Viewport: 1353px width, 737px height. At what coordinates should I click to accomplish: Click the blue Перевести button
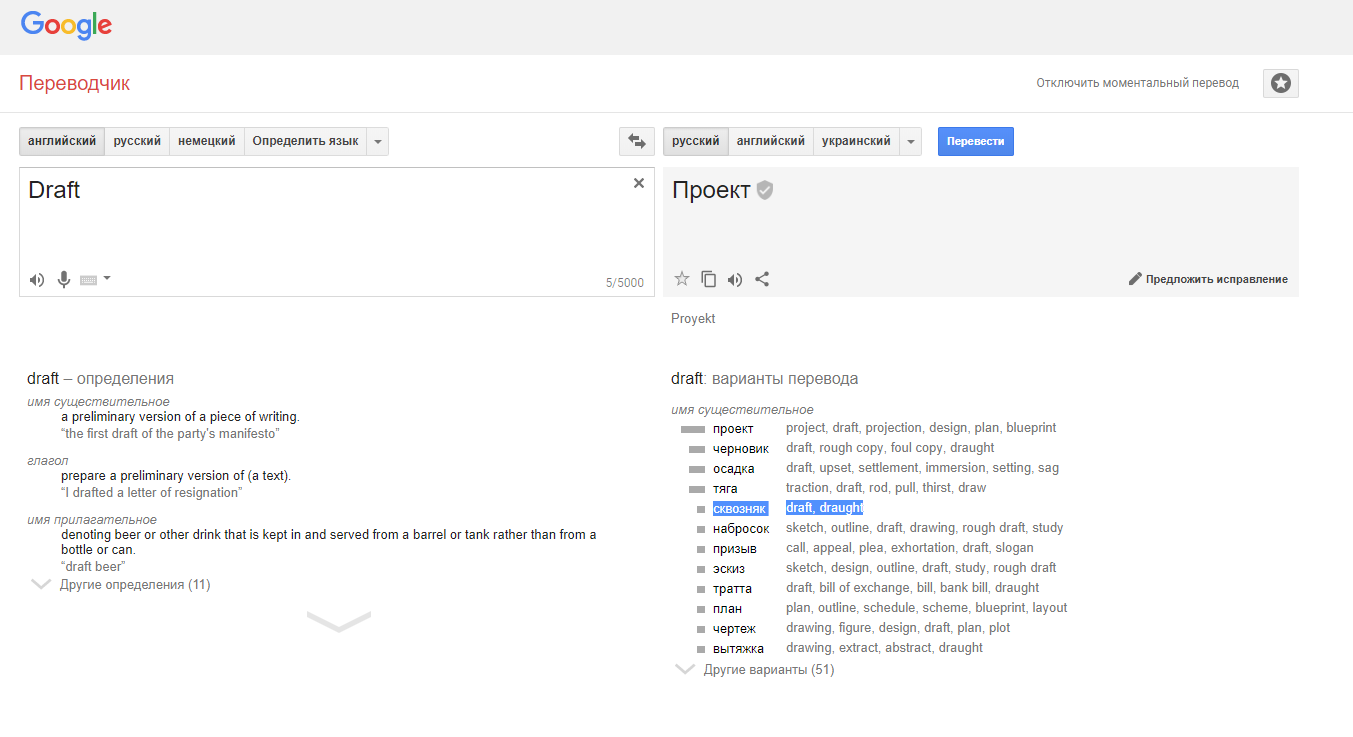pos(976,142)
